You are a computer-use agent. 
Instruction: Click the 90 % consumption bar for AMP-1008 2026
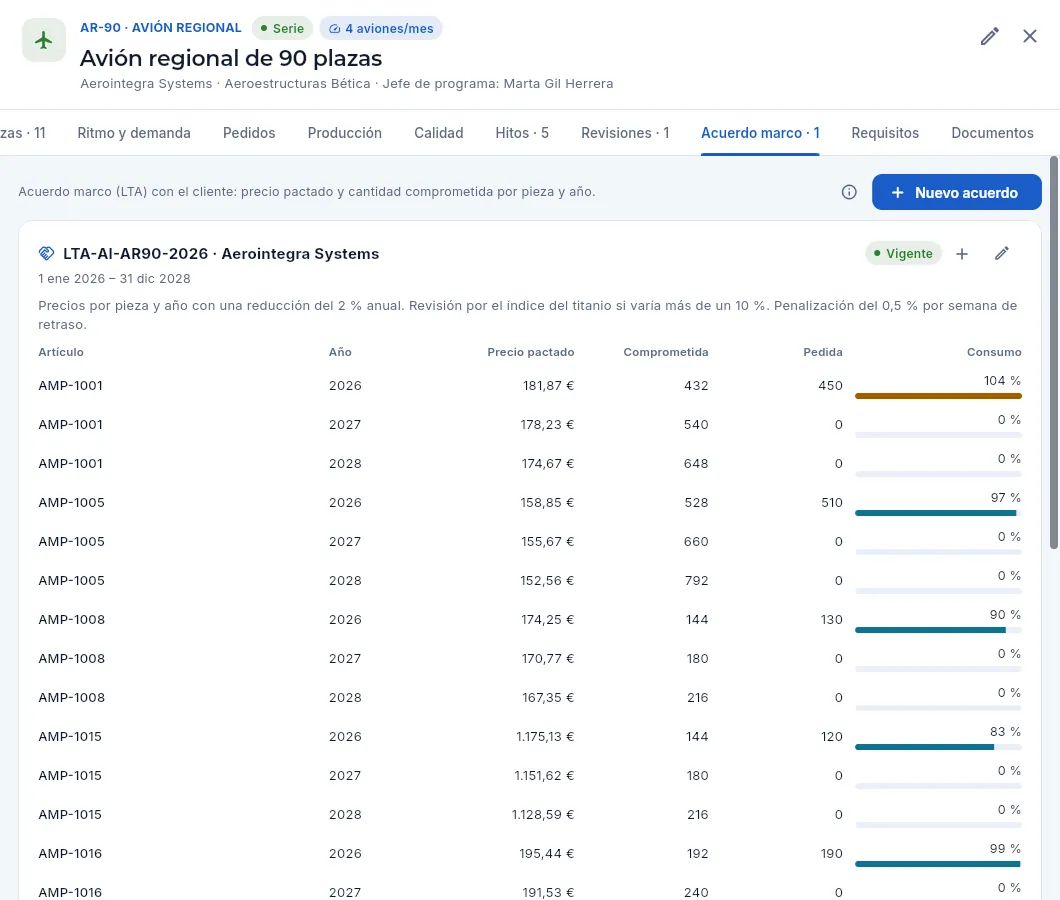point(938,630)
